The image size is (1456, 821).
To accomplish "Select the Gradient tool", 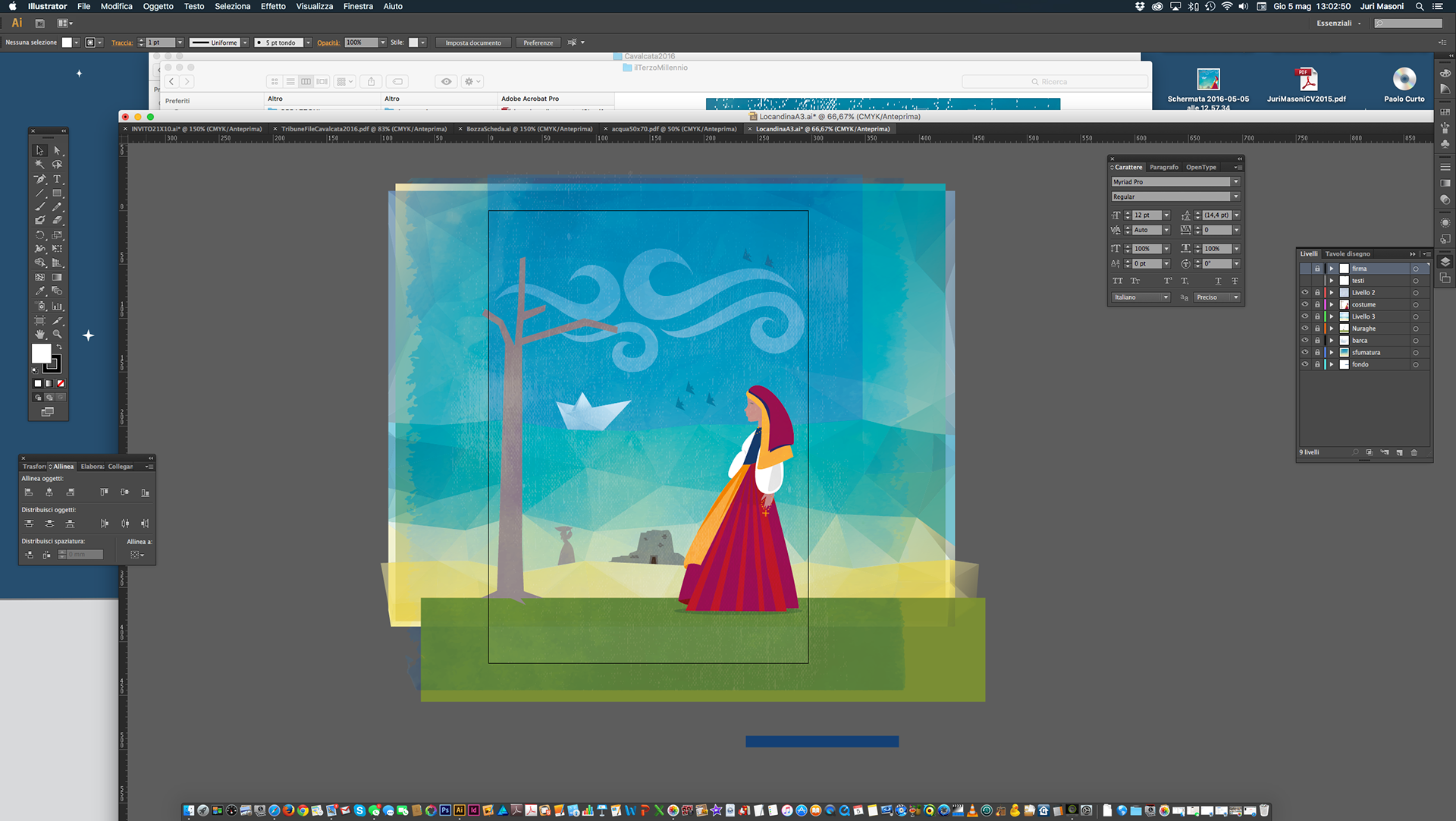I will coord(57,278).
